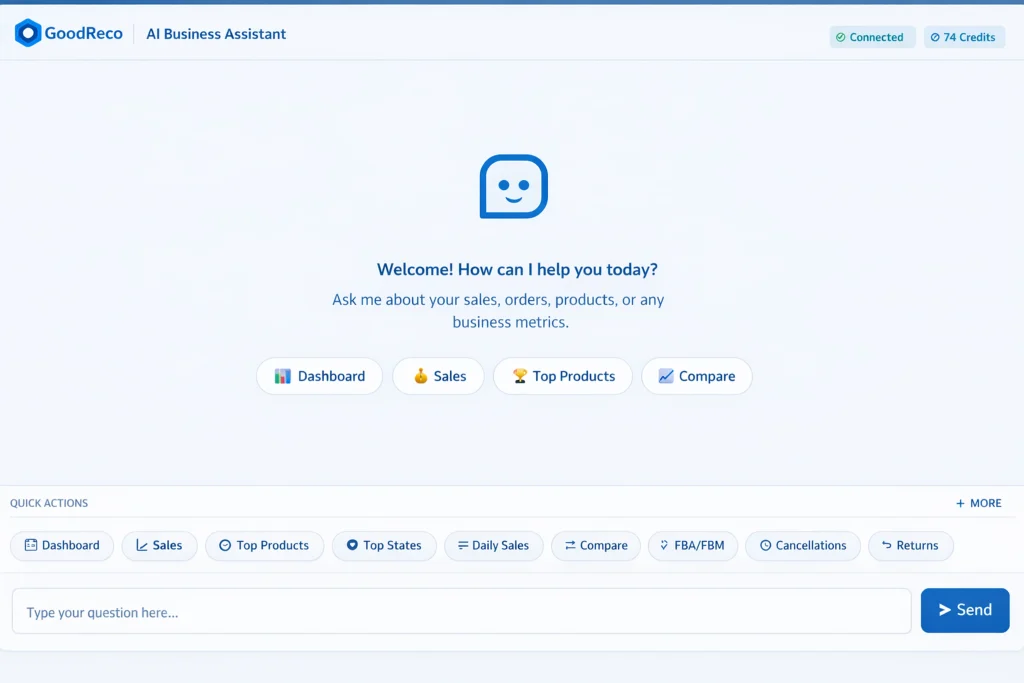Select the Sales money bag suggestion
Screen dimensions: 1024x683
coord(438,376)
